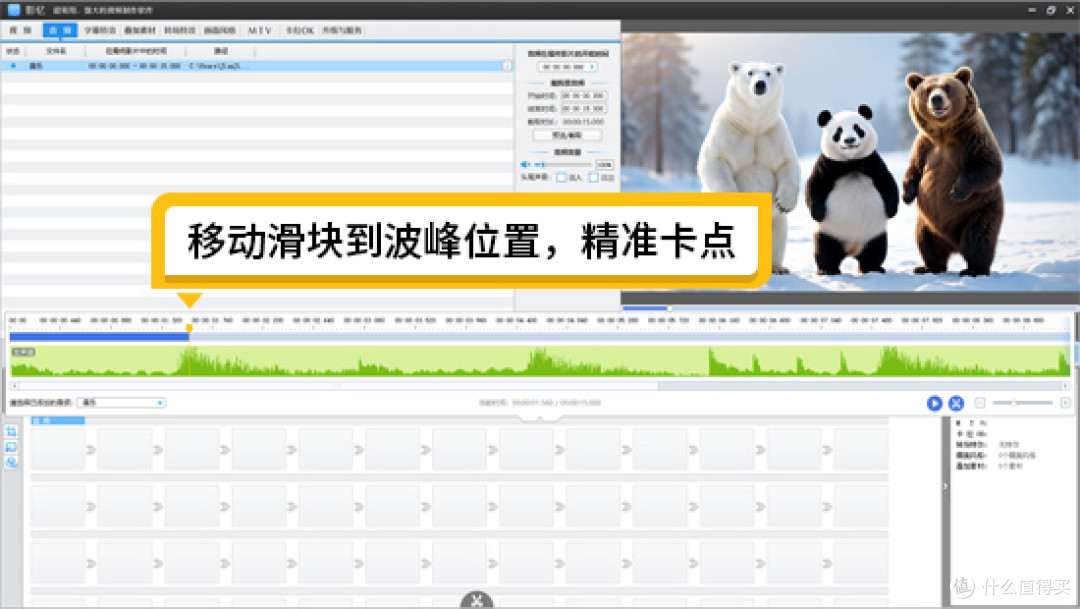Select the 音乐 audio row in list
This screenshot has height=609, width=1080.
256,66
